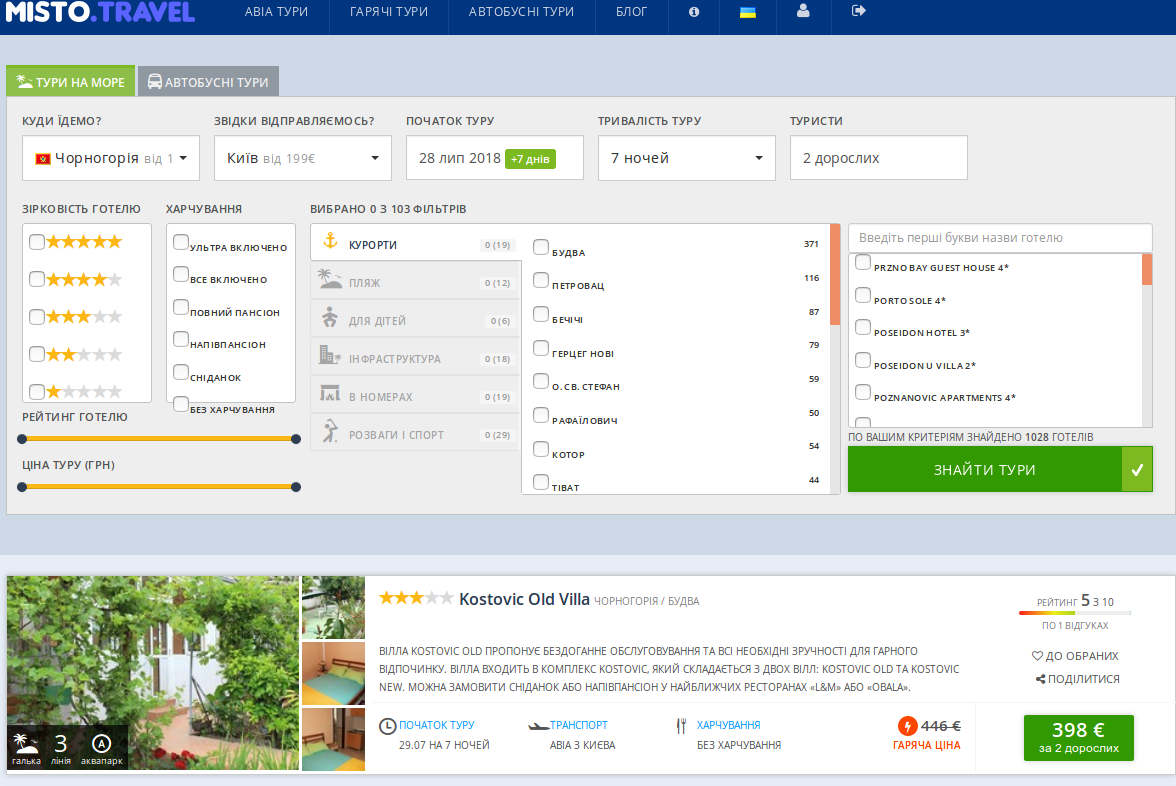Click the sign-in arrow icon
This screenshot has height=786, width=1176.
[858, 11]
